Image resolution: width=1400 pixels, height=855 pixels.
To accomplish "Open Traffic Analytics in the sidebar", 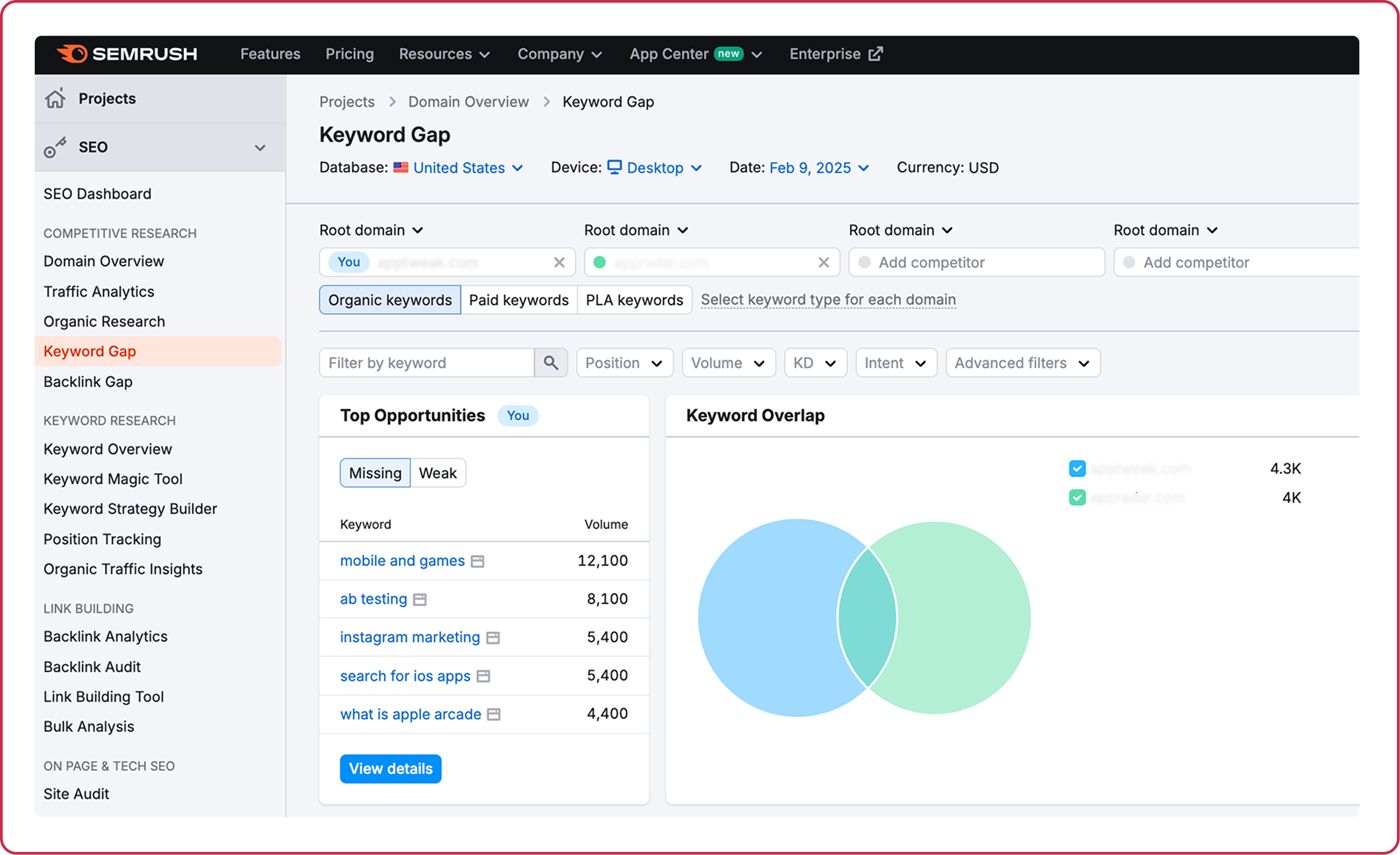I will (x=99, y=292).
